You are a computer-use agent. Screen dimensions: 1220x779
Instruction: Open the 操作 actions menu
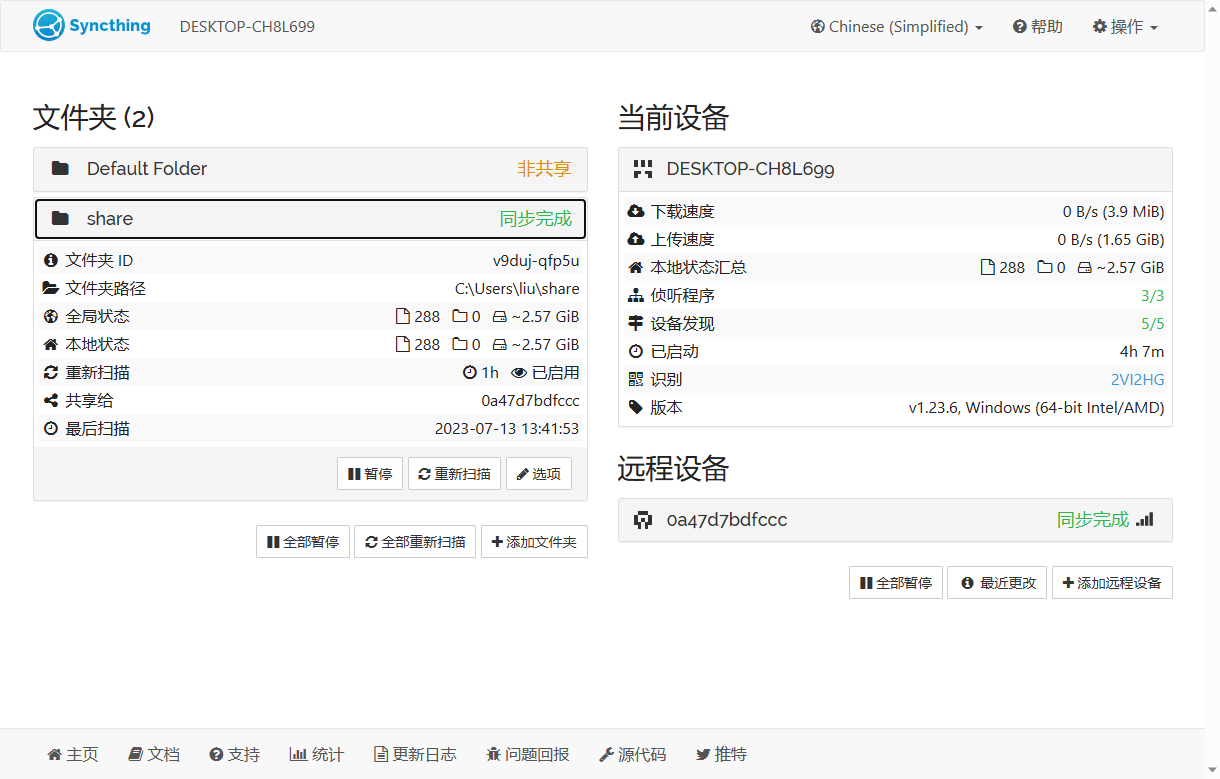[1125, 27]
